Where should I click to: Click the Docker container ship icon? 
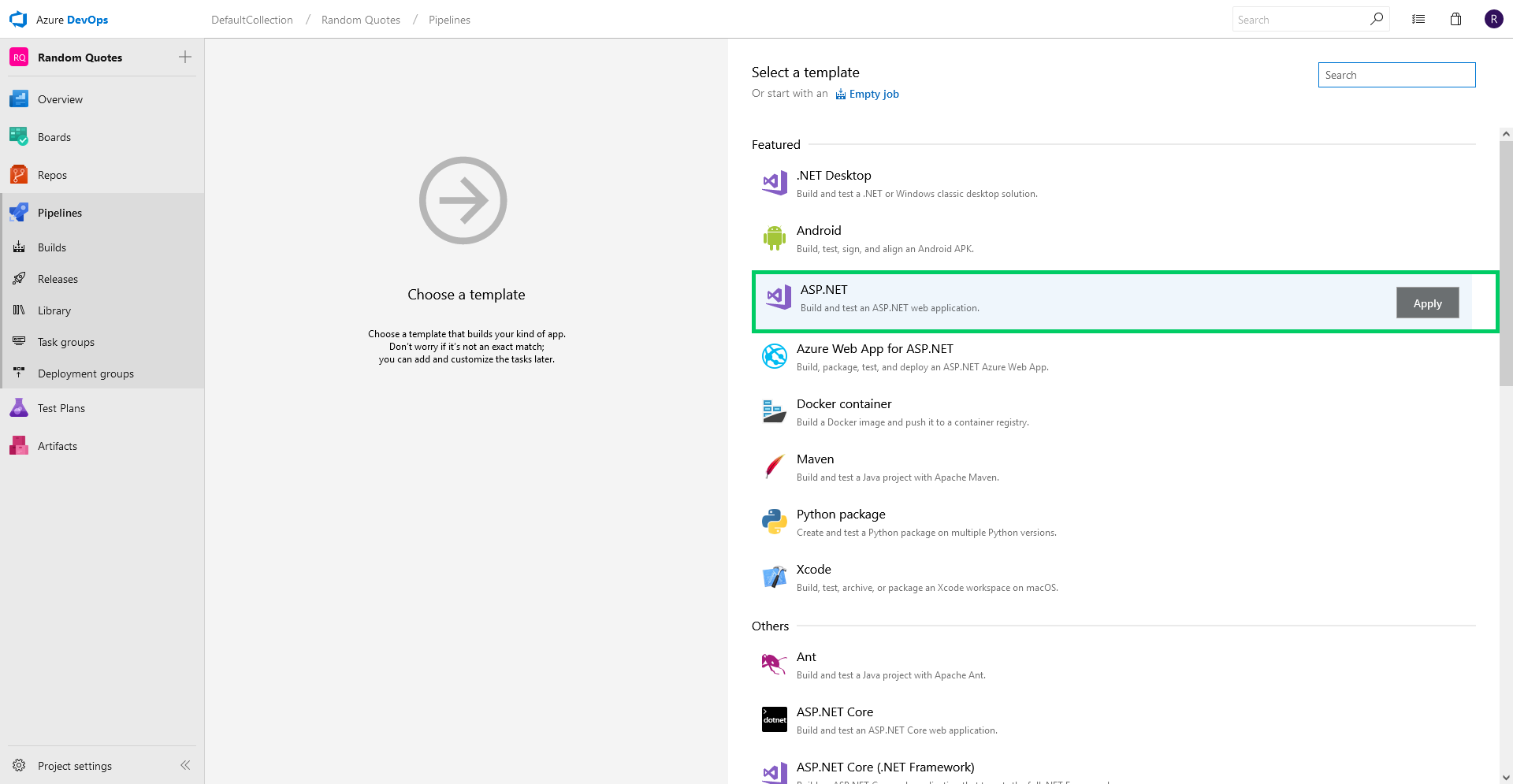775,412
